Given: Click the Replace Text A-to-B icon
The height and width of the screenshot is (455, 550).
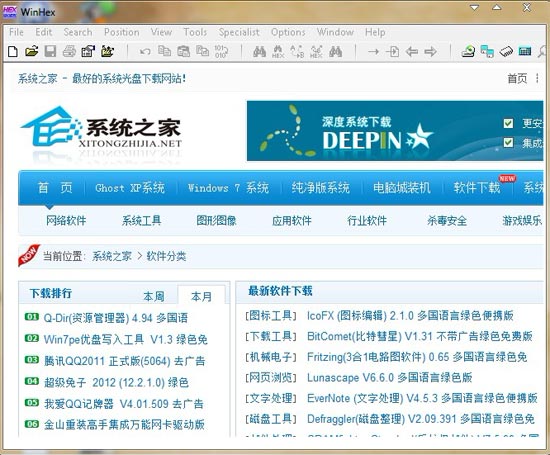Looking at the screenshot, I should coord(297,52).
